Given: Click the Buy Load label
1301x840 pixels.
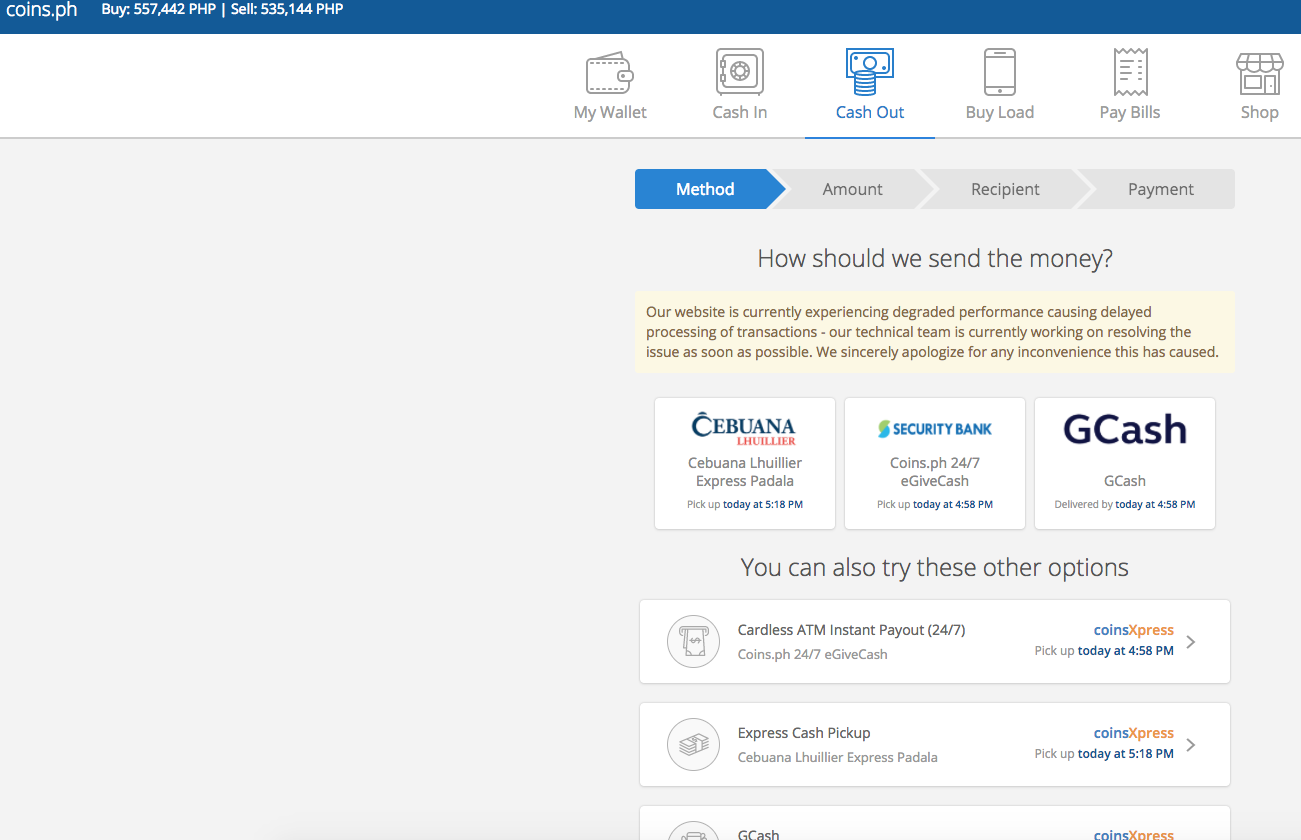Looking at the screenshot, I should pyautogui.click(x=1000, y=112).
